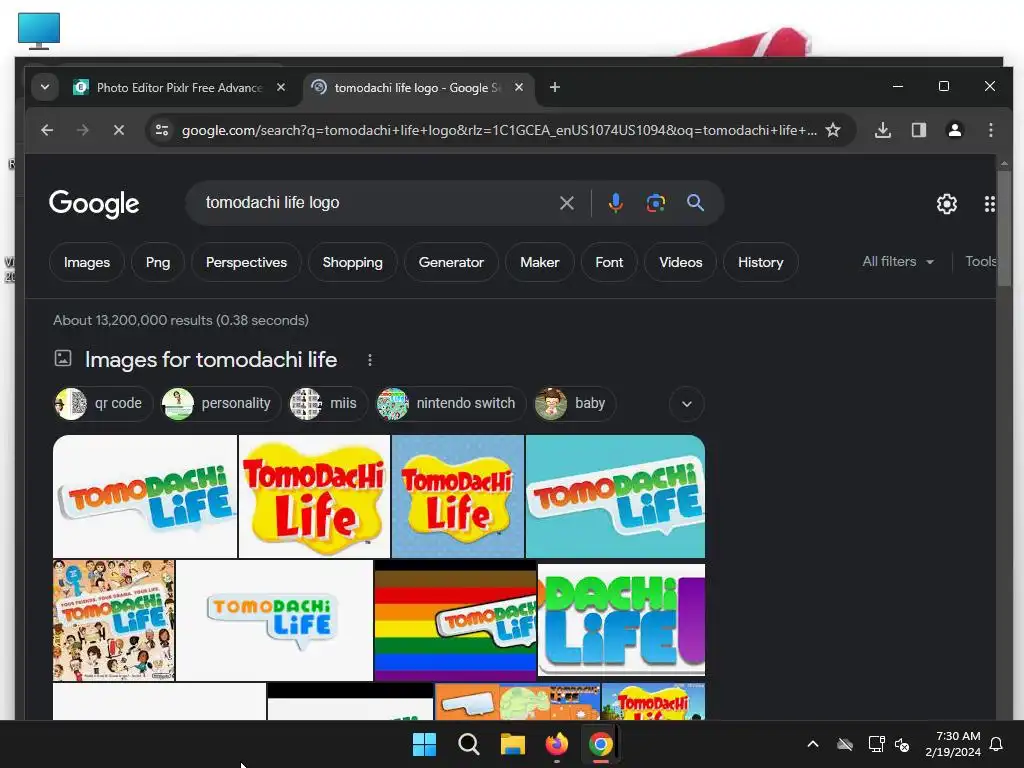The width and height of the screenshot is (1024, 768).
Task: Open the notifications bell icon
Action: point(997,744)
